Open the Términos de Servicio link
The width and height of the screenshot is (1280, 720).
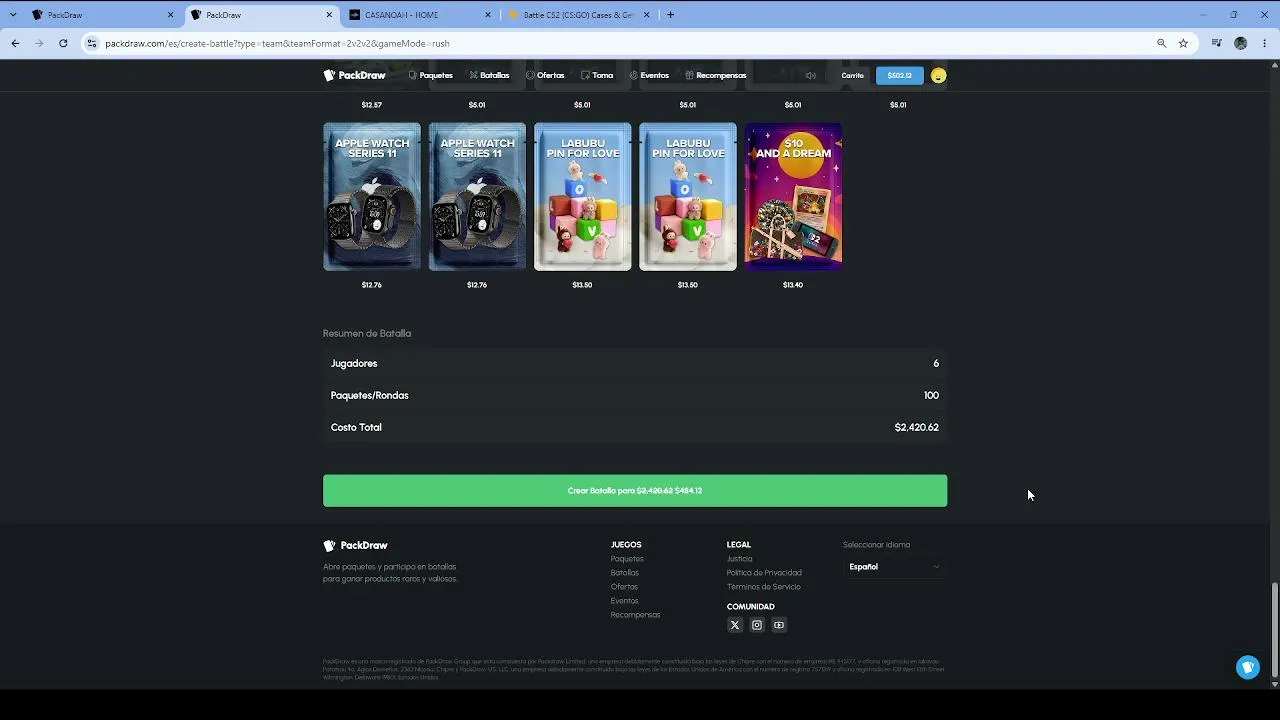tap(764, 587)
